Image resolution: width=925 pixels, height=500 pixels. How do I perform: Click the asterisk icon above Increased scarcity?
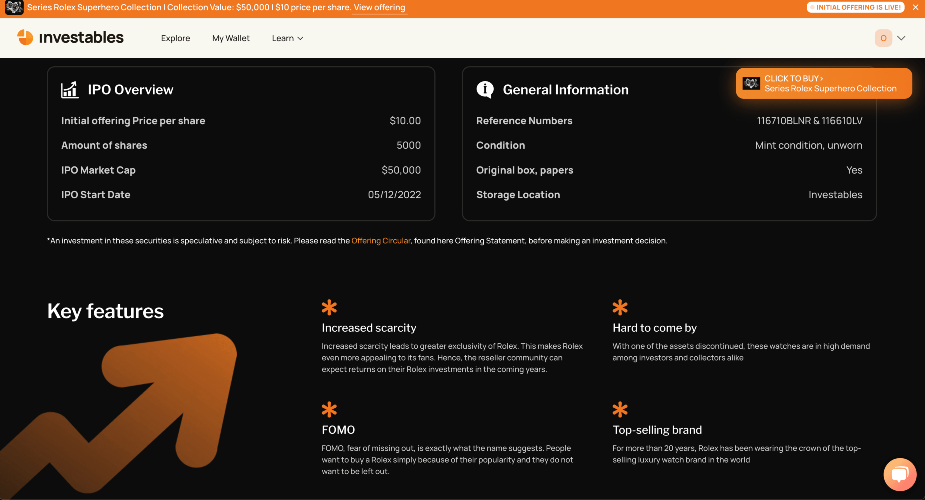tap(329, 307)
